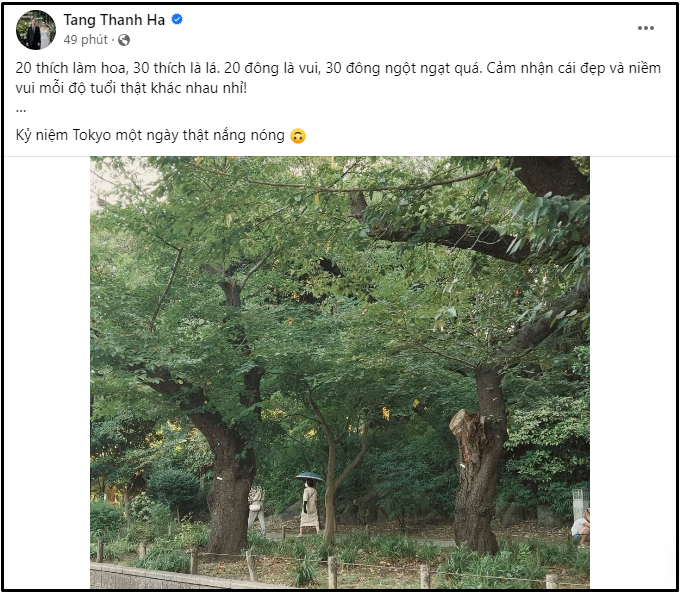Click the "Kỷ niệm Tokyo" caption line
The image size is (680, 592).
click(x=150, y=136)
